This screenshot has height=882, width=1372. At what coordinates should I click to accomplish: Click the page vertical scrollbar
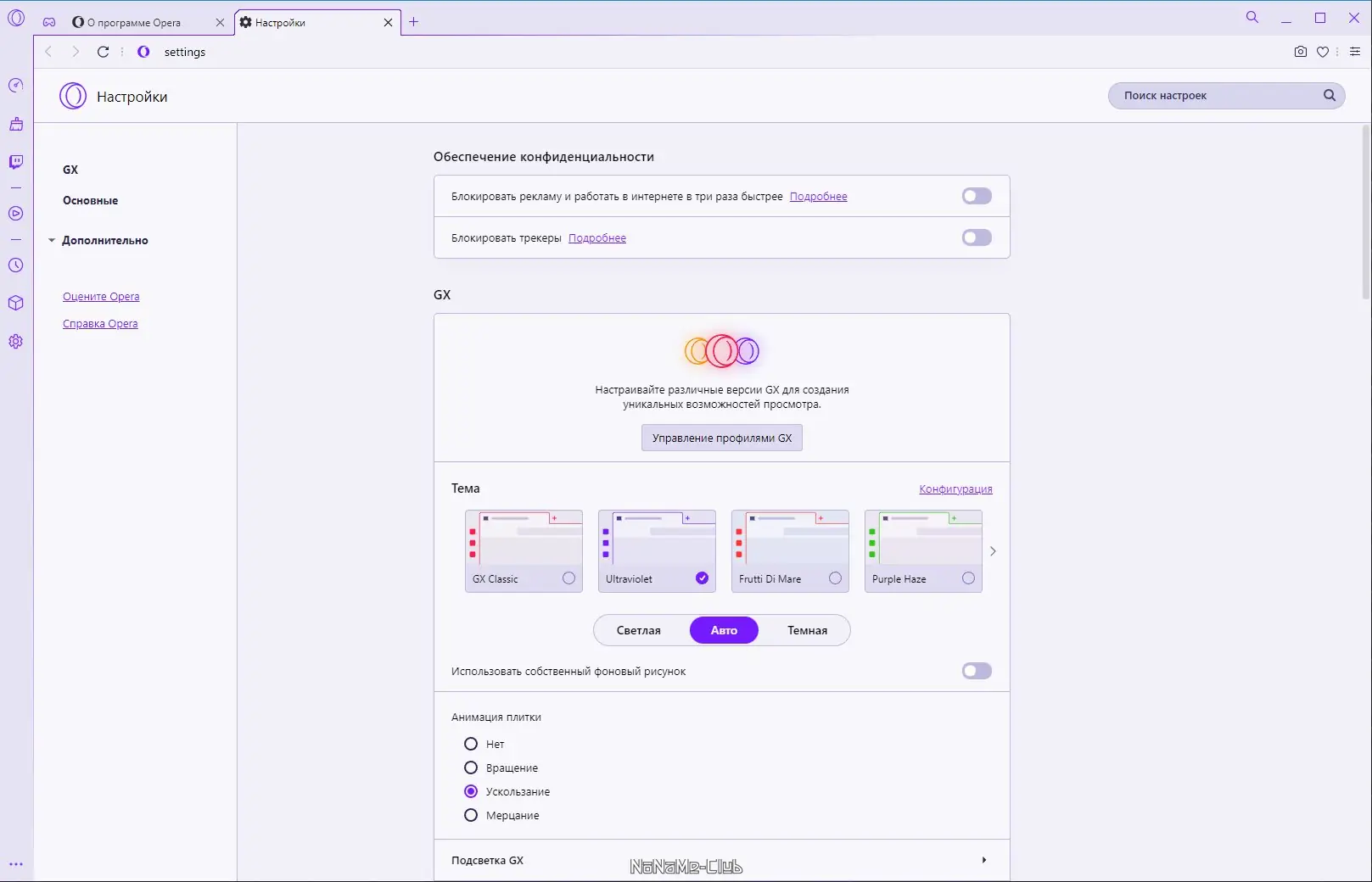1366,212
